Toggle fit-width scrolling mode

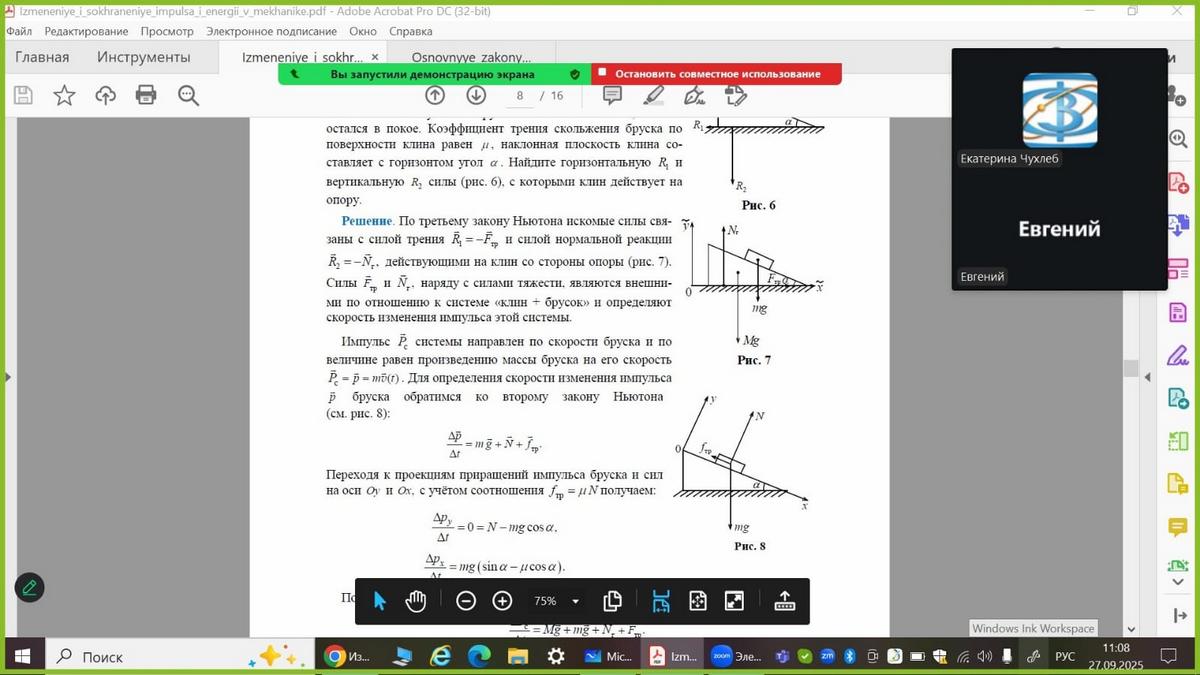(661, 601)
